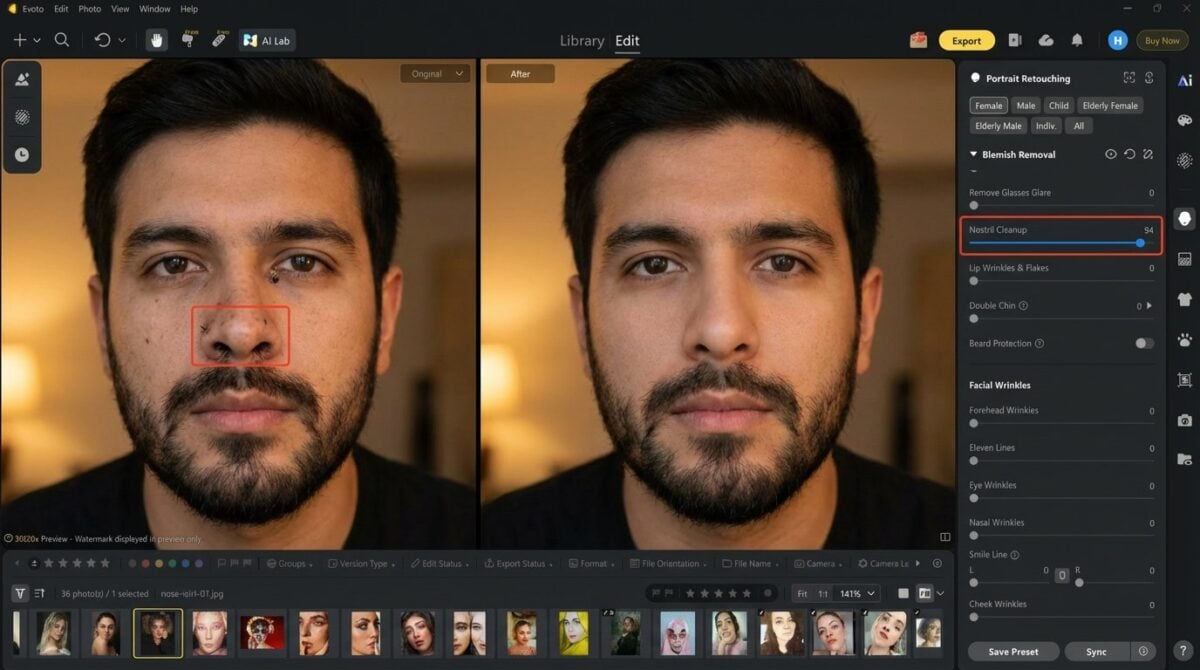
Task: Reset the Blemish Removal section
Action: (x=1129, y=155)
